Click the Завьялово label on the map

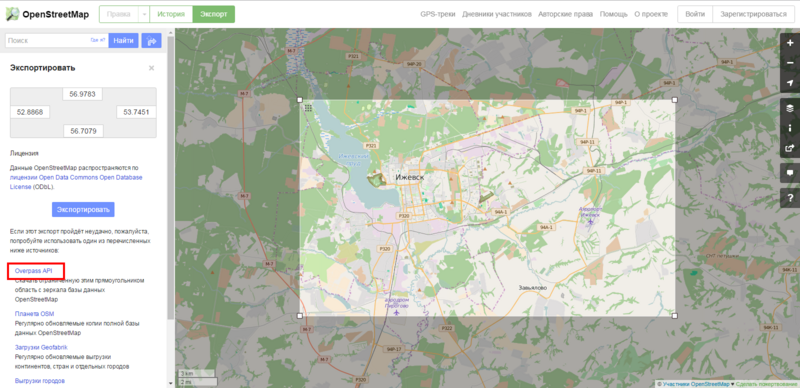click(x=532, y=288)
